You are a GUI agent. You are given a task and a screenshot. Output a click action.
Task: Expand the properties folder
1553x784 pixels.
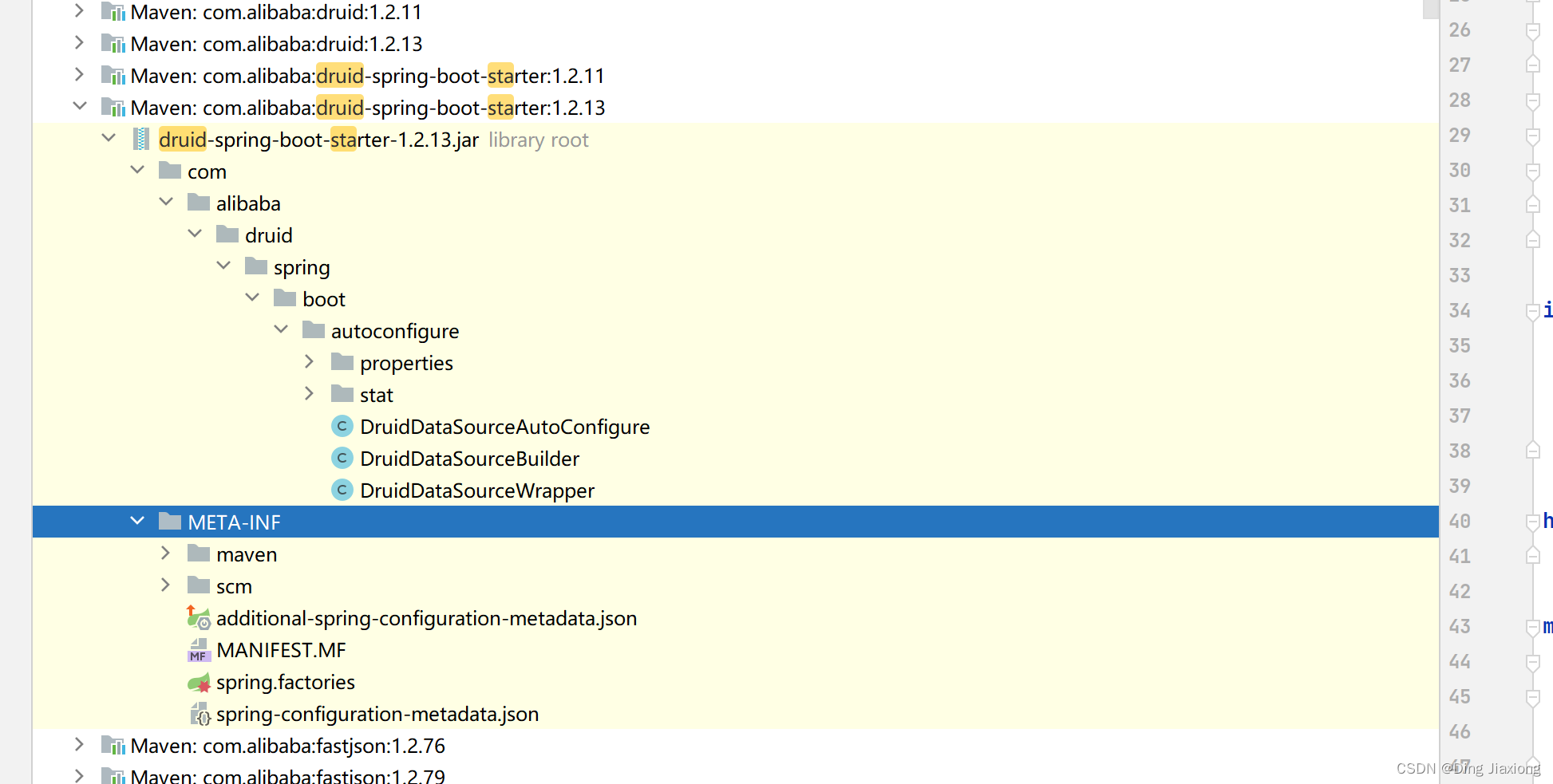coord(310,362)
